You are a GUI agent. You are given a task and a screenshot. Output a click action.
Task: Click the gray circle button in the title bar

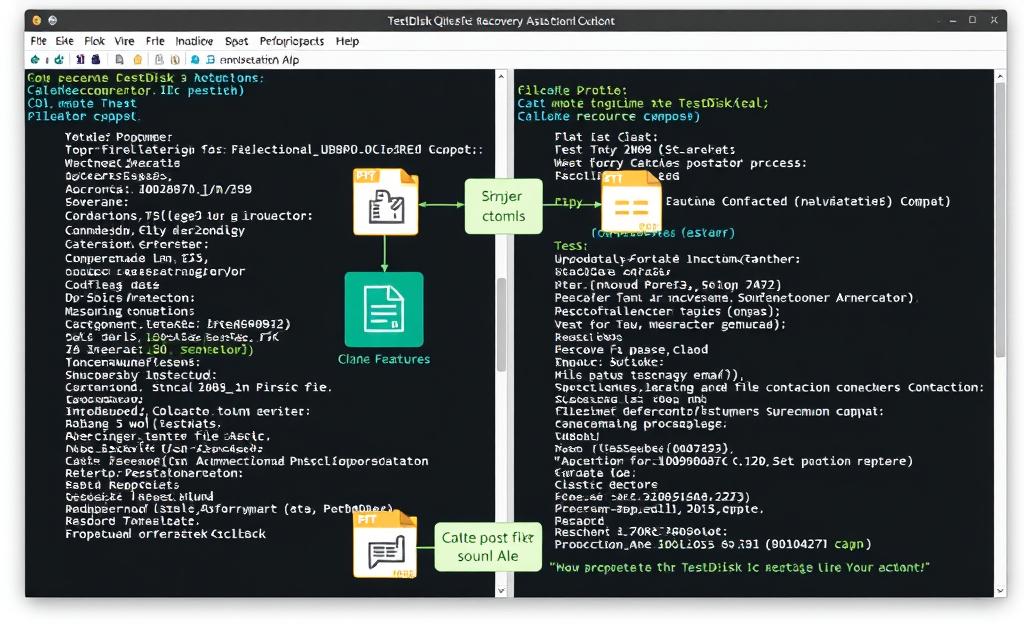pyautogui.click(x=53, y=20)
